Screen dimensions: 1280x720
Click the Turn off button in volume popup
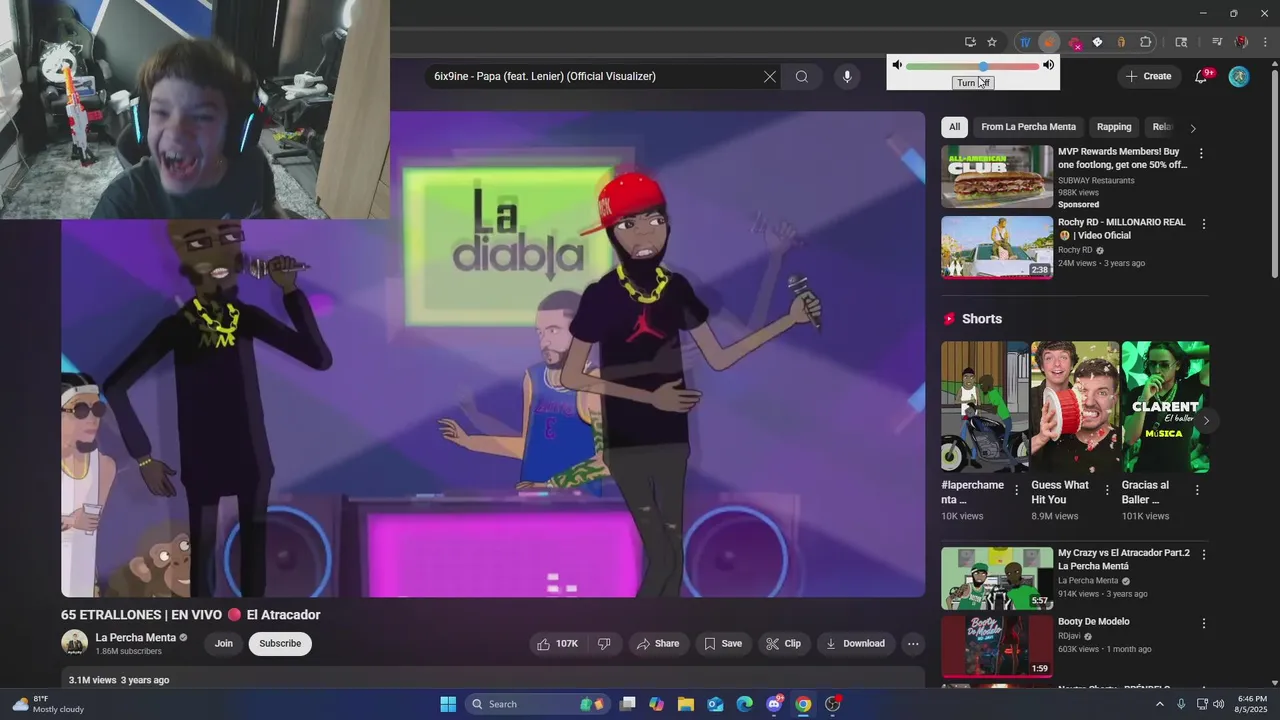pyautogui.click(x=973, y=82)
